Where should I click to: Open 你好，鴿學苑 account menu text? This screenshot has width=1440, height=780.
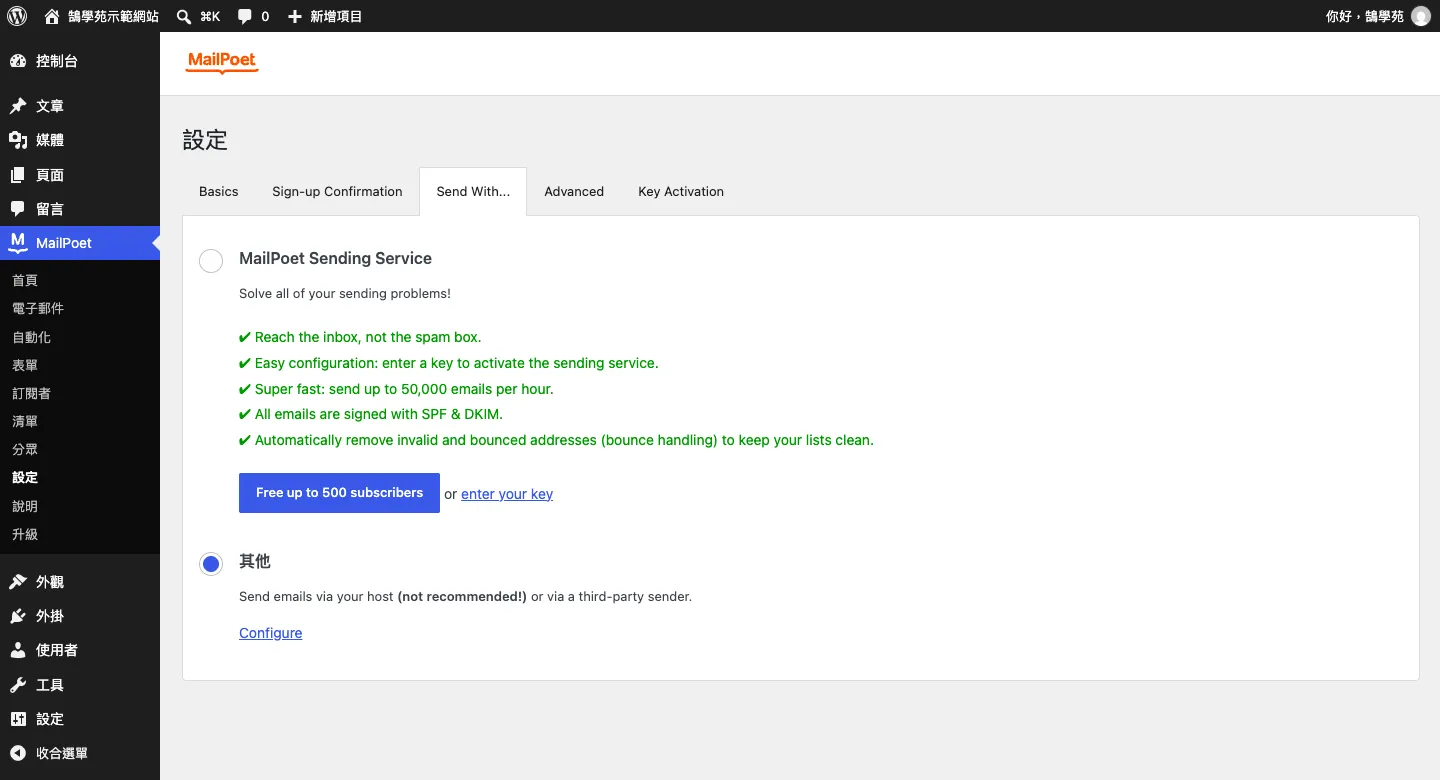1365,16
